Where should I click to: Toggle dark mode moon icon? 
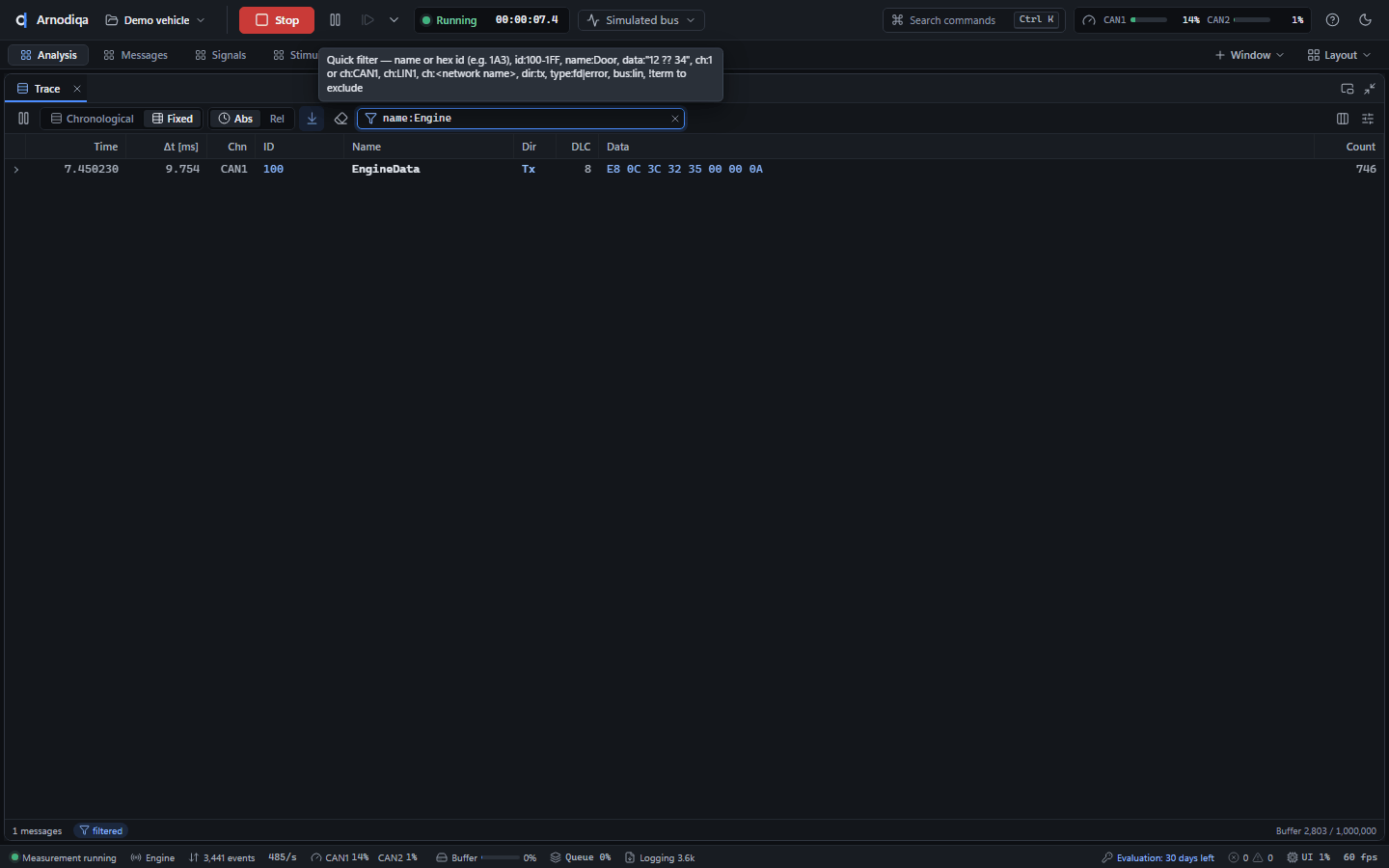click(x=1365, y=20)
